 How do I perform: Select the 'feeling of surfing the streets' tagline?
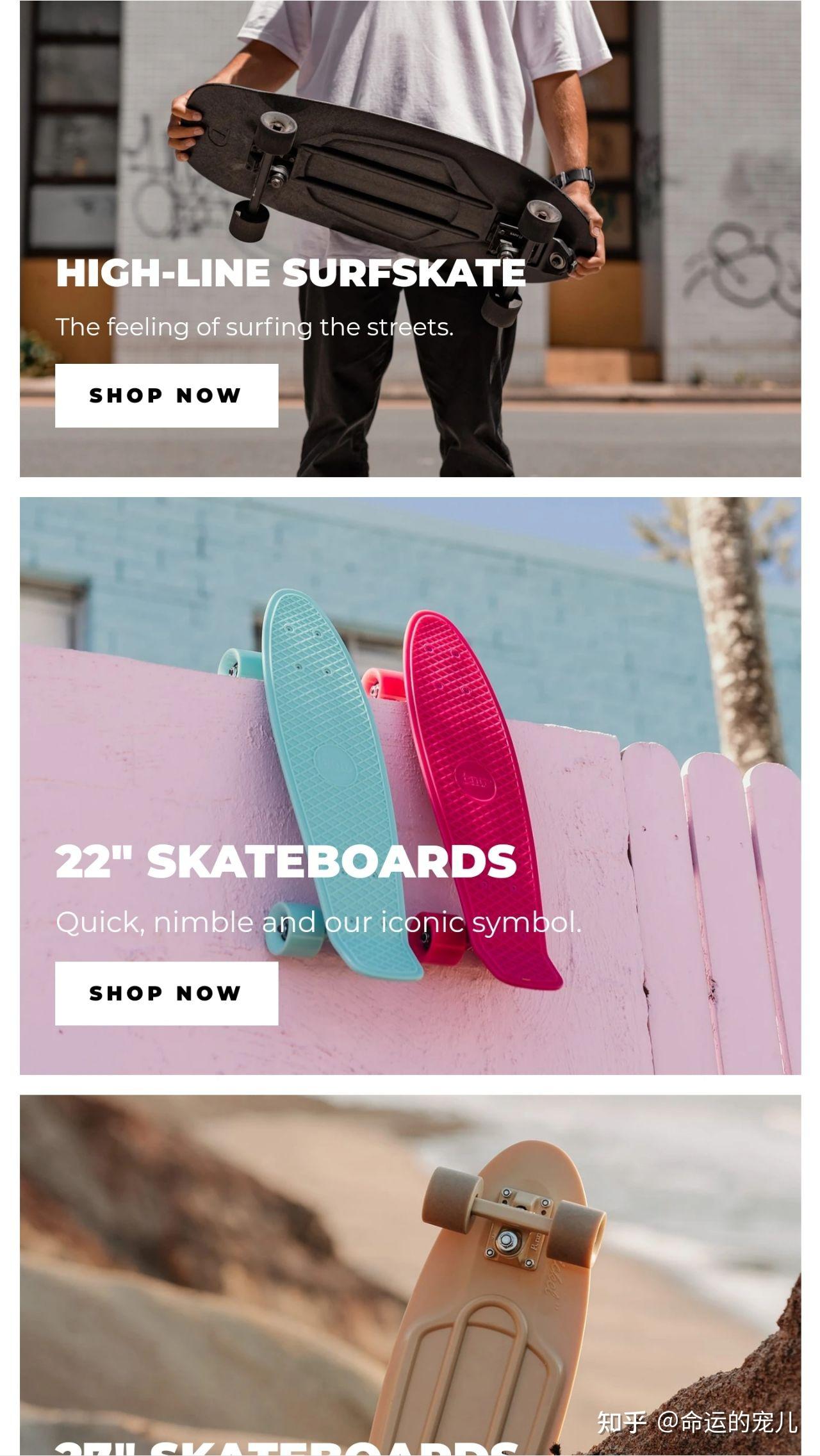[x=254, y=327]
